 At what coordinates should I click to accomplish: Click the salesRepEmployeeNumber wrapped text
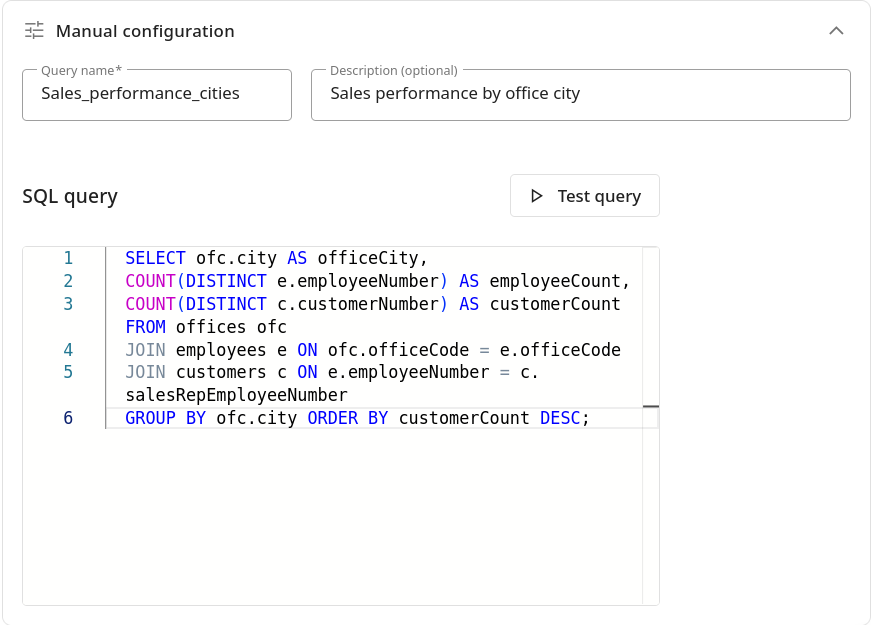tap(236, 395)
